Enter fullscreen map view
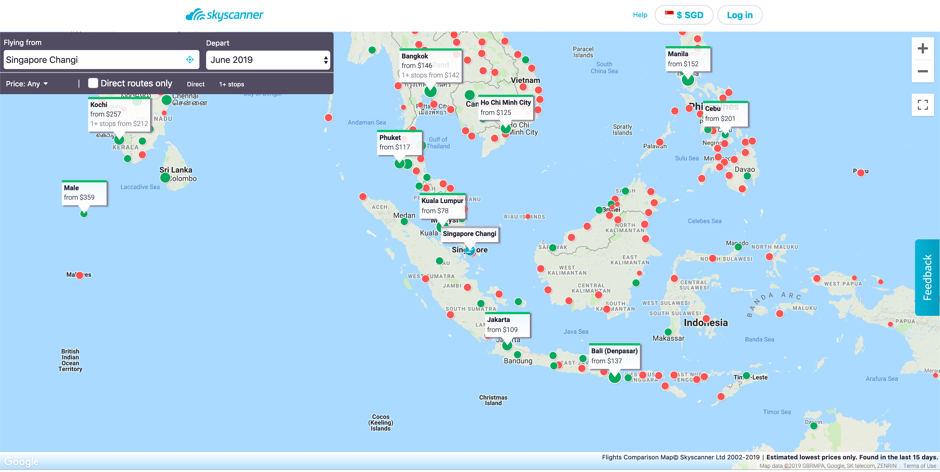The image size is (940, 472). point(922,105)
